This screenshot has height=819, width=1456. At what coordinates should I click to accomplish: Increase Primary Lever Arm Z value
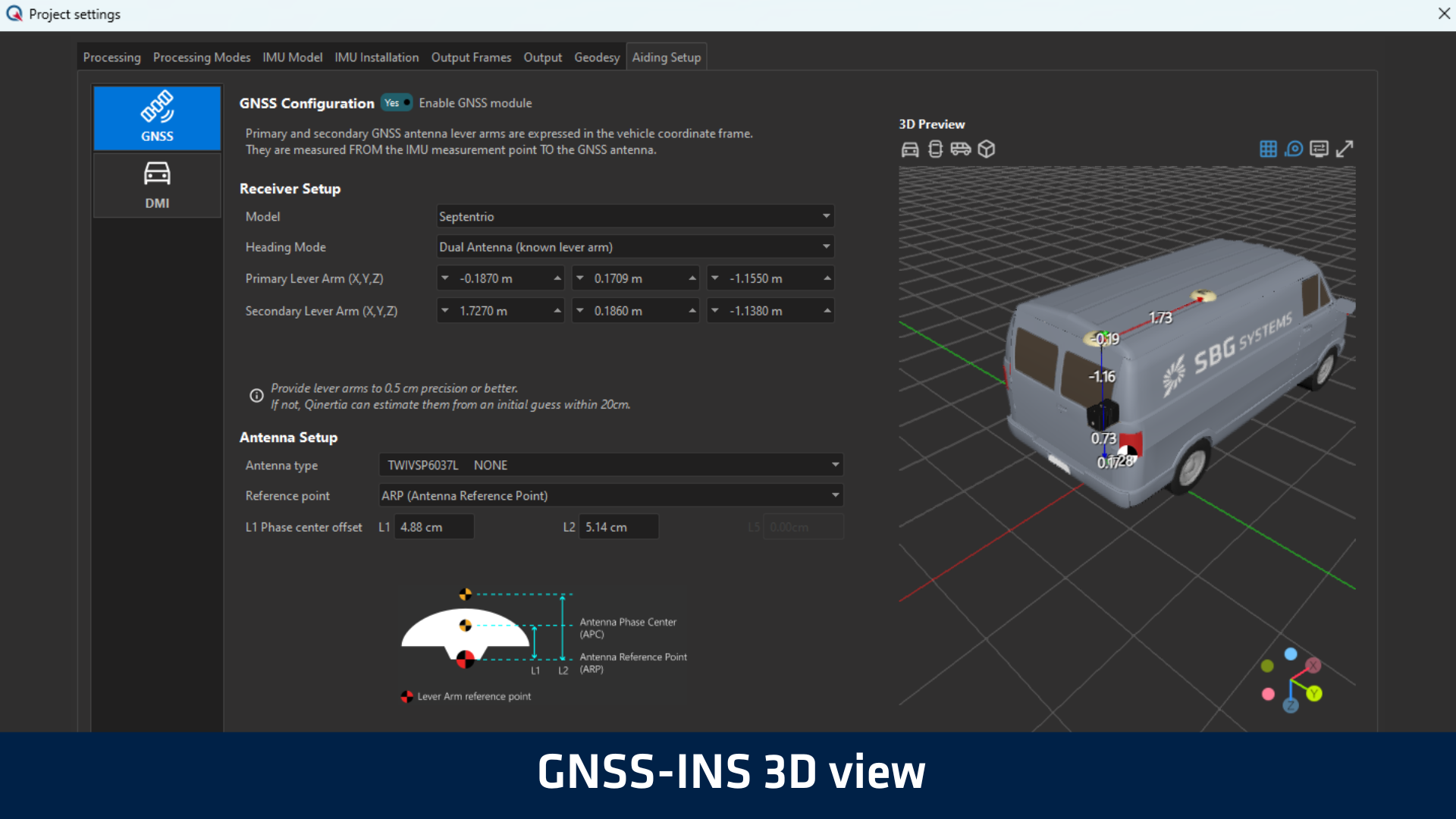pyautogui.click(x=827, y=278)
